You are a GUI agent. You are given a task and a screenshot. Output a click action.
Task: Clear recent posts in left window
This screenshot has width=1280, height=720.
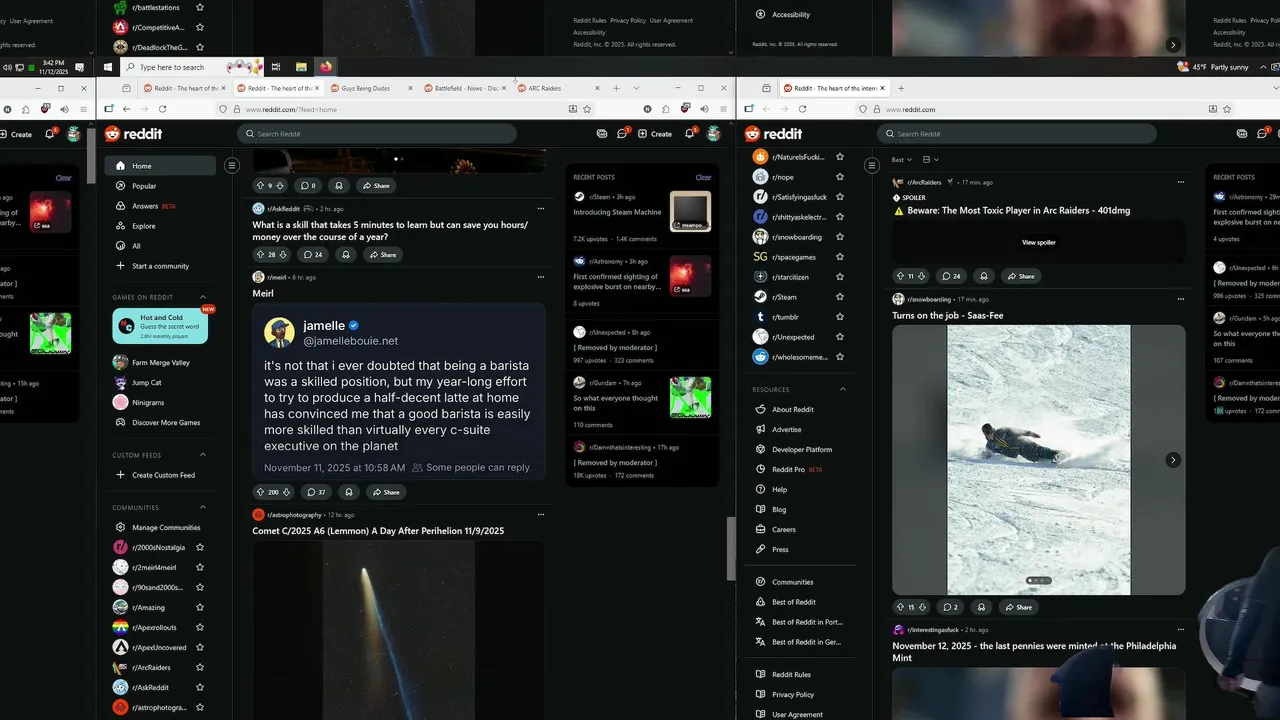(x=703, y=177)
